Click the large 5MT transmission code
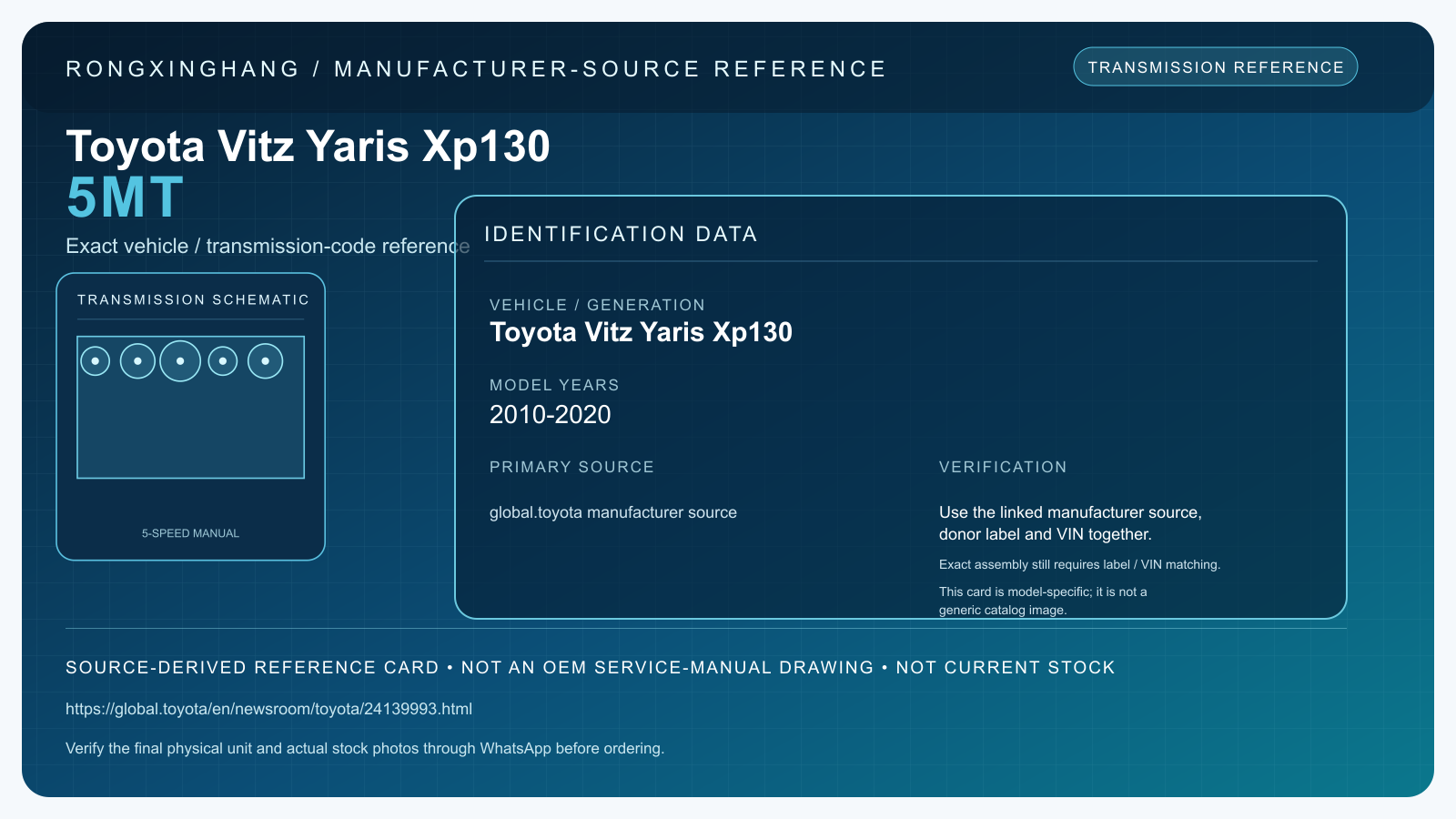Image resolution: width=1456 pixels, height=819 pixels. click(x=125, y=197)
